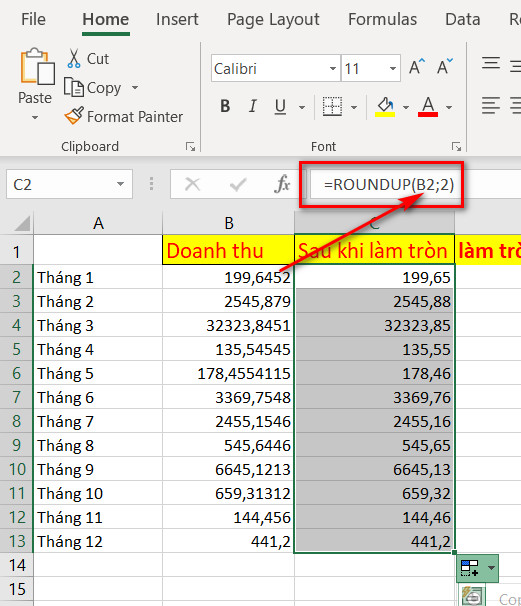Select the Format Painter brush icon
This screenshot has height=606, width=521.
tap(74, 116)
